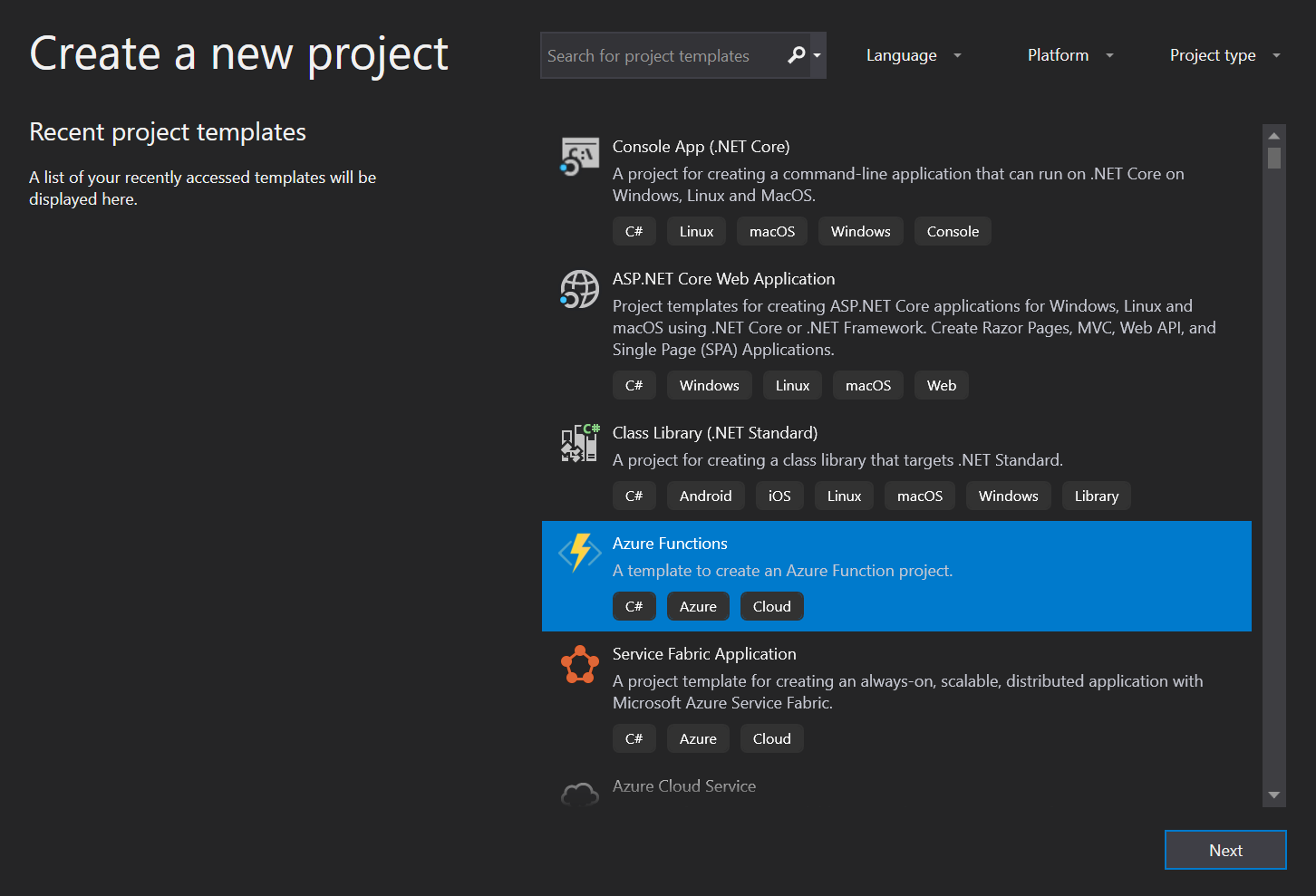
Task: Choose the ASP.NET Core Web Application title
Action: coord(723,279)
